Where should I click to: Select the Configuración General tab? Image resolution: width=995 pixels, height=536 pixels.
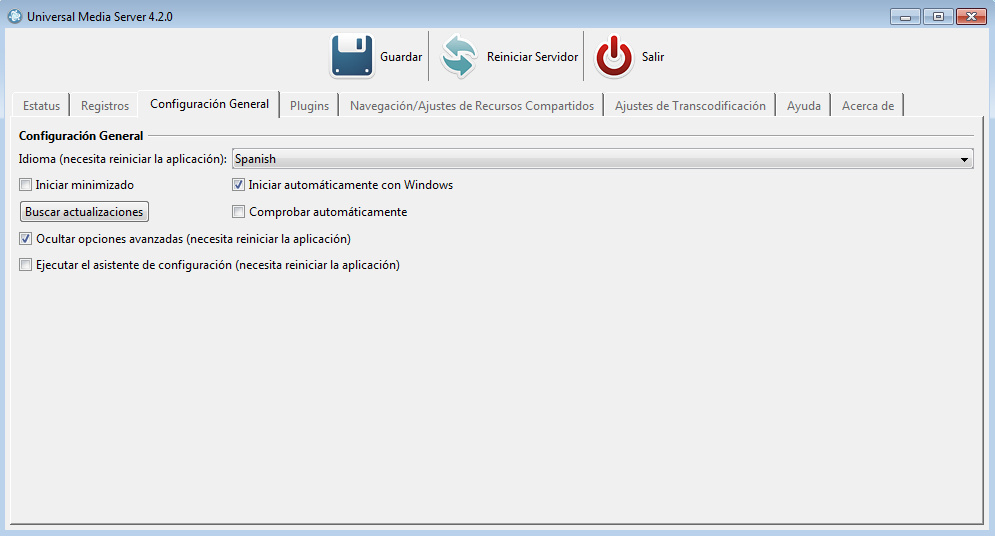coord(209,104)
